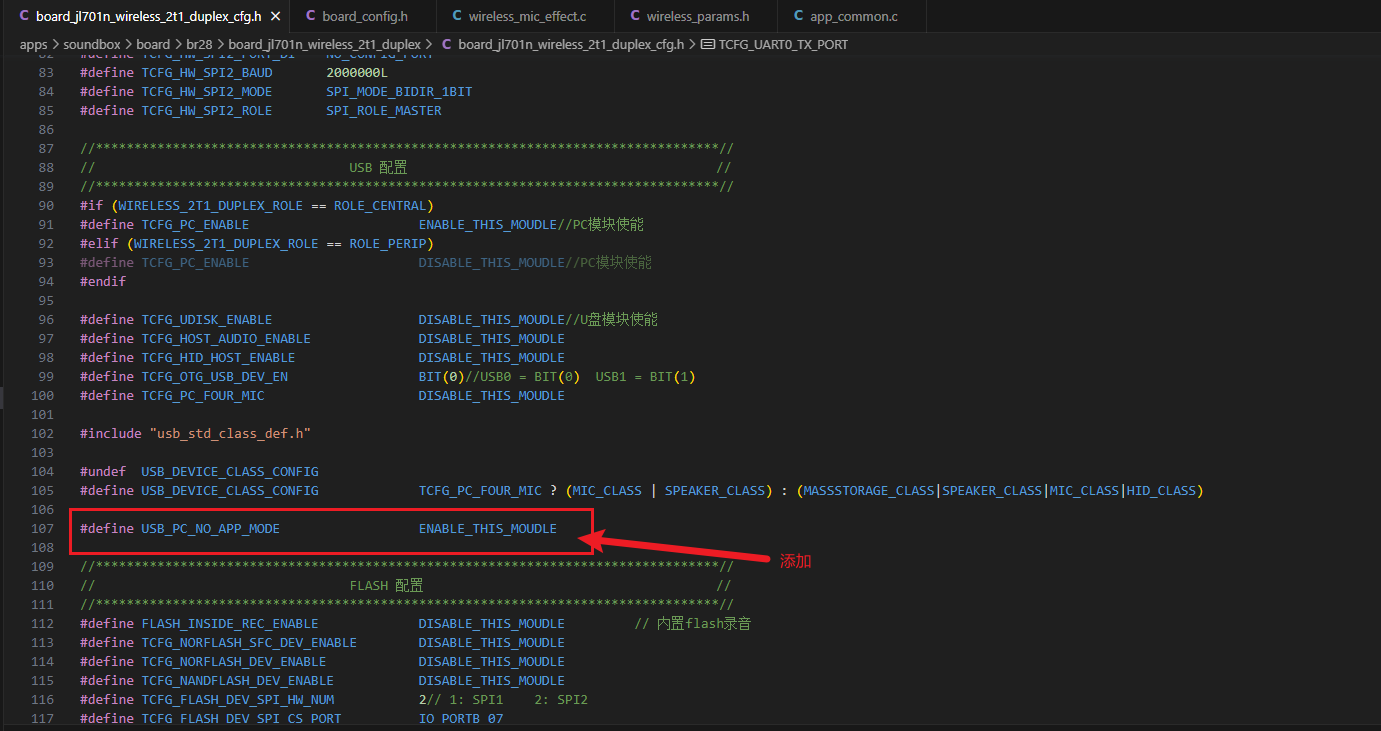The width and height of the screenshot is (1381, 731).
Task: Click TCFG_HOST_AUDIO_ENABLE define
Action: point(226,338)
